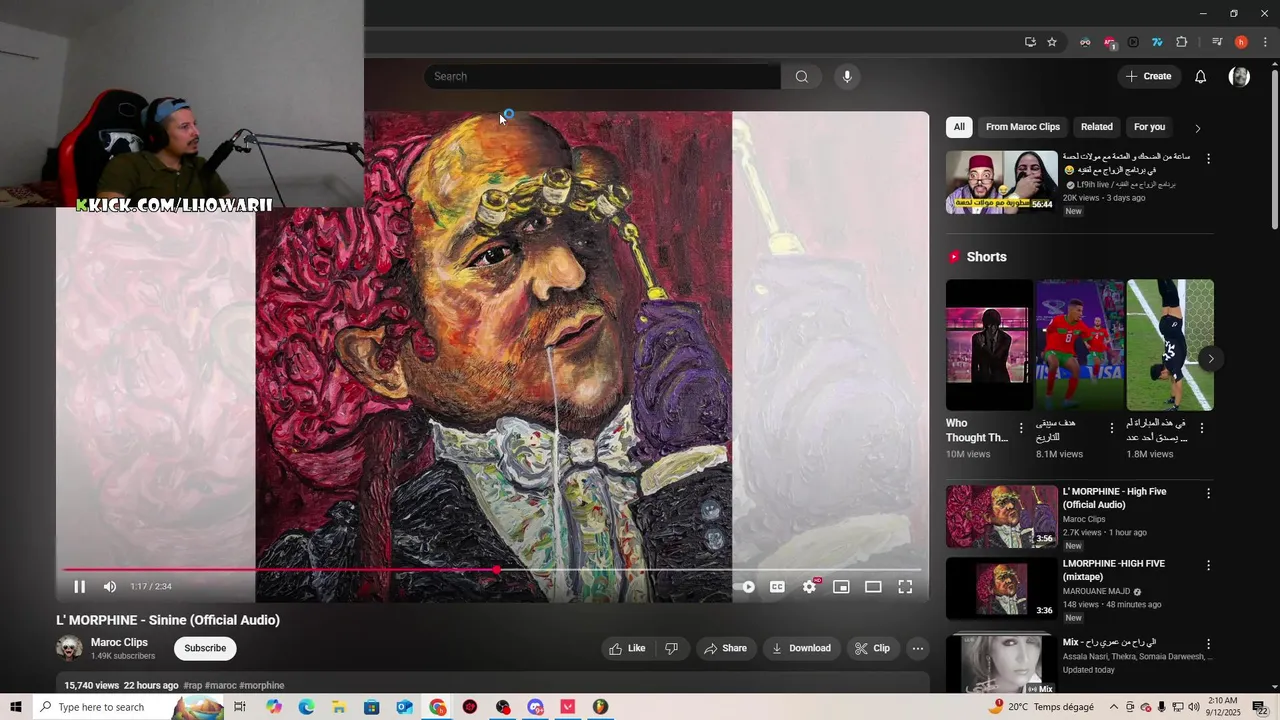1280x720 pixels.
Task: Open FL Studio from the taskbar
Action: (601, 707)
